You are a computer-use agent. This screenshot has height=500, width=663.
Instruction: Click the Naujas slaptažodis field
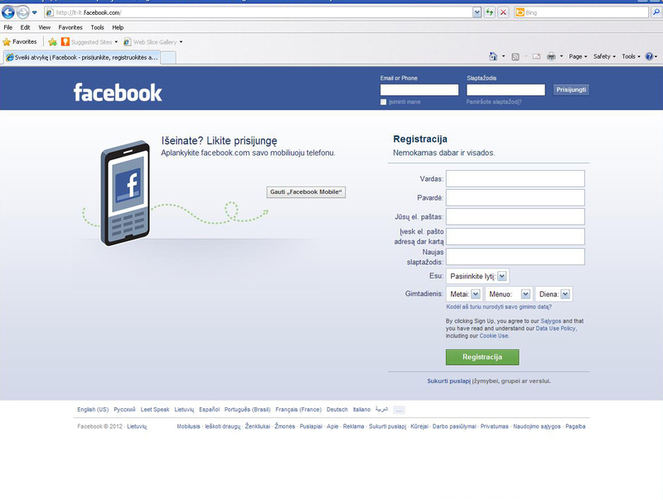point(515,257)
